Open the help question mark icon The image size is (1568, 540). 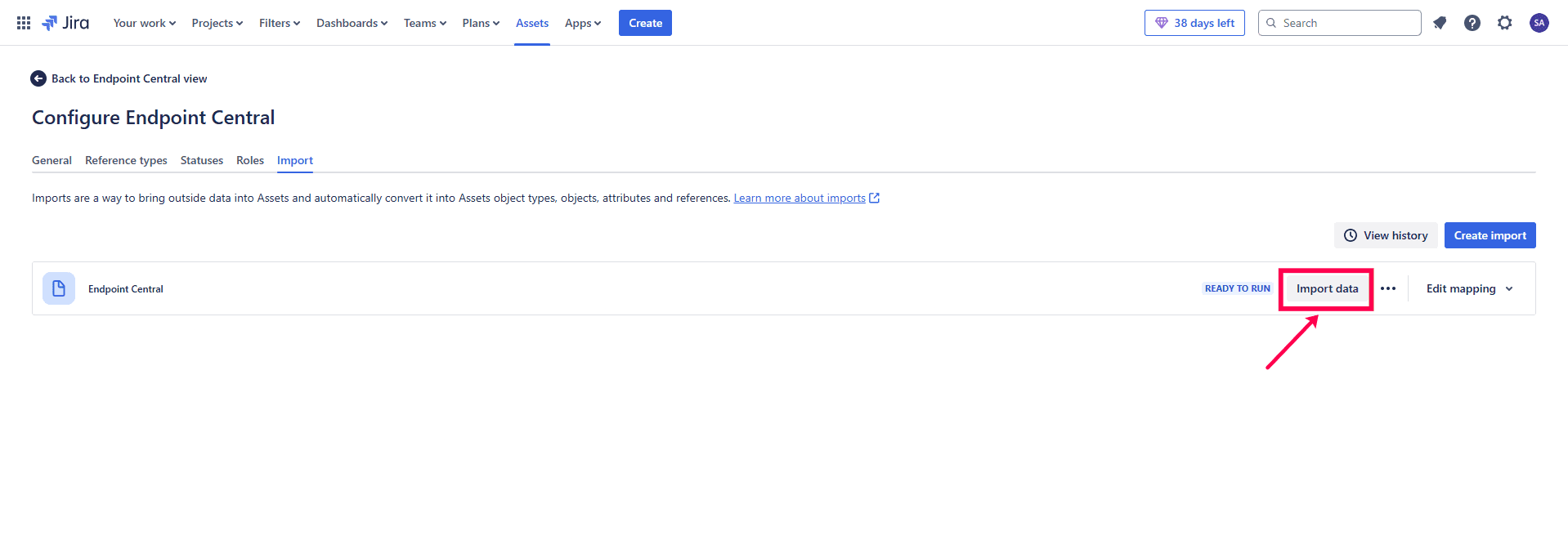(x=1472, y=23)
